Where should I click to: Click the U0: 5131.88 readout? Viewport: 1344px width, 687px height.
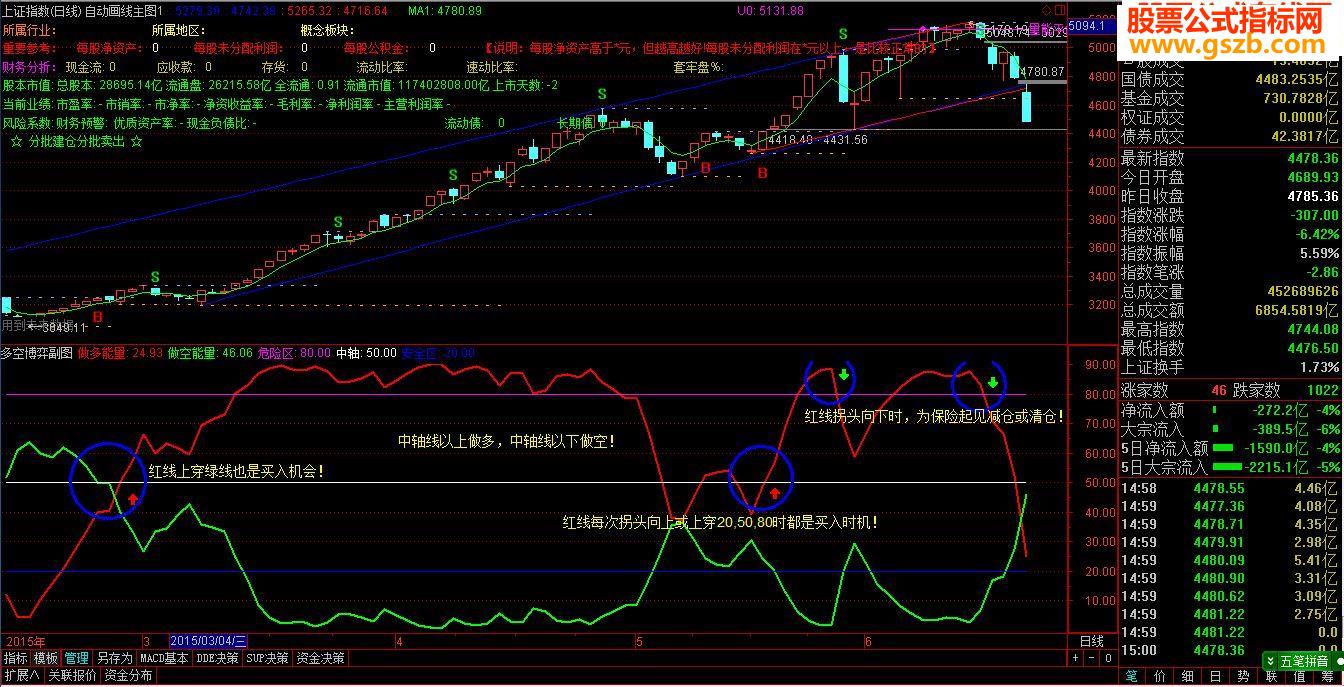pos(770,10)
